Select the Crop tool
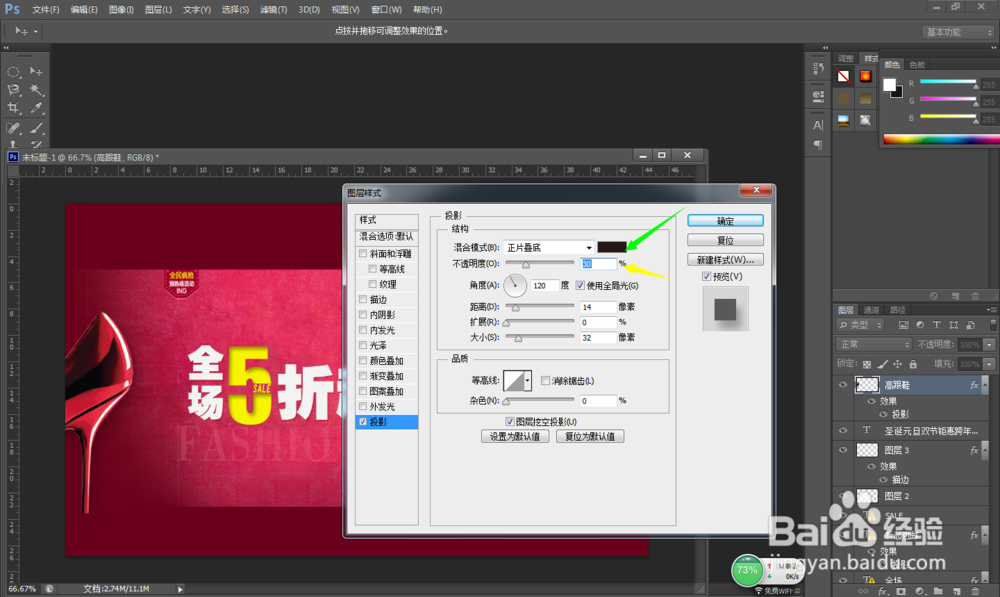The image size is (1000, 597). tap(13, 108)
